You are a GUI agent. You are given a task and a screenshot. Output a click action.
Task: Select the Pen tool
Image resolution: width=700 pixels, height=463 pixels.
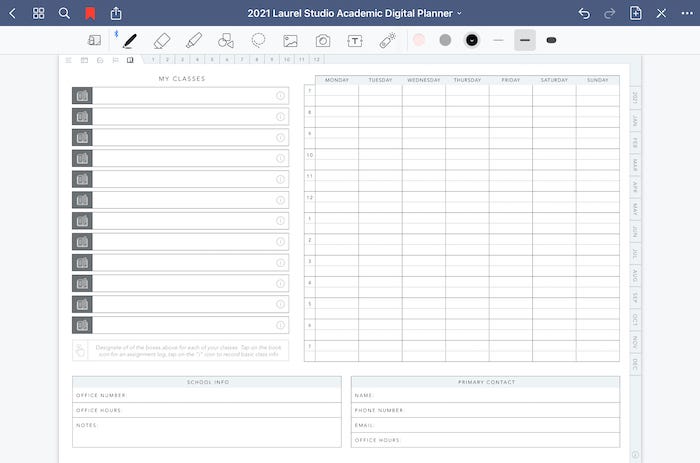129,41
